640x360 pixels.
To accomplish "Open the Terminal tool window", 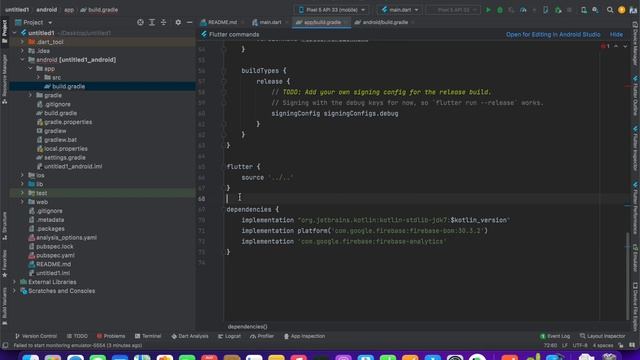I will (x=148, y=336).
